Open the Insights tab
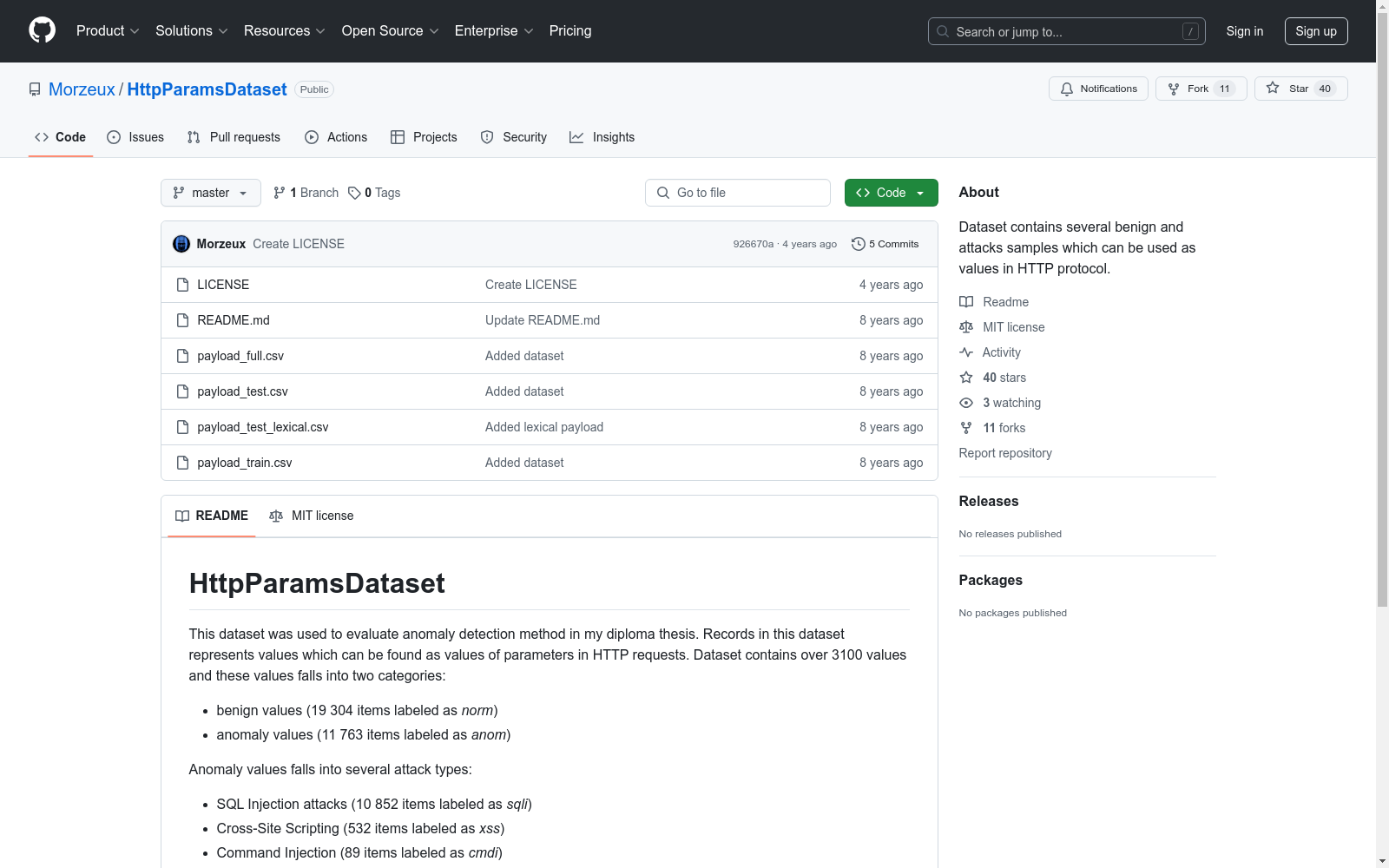This screenshot has height=868, width=1389. (602, 137)
